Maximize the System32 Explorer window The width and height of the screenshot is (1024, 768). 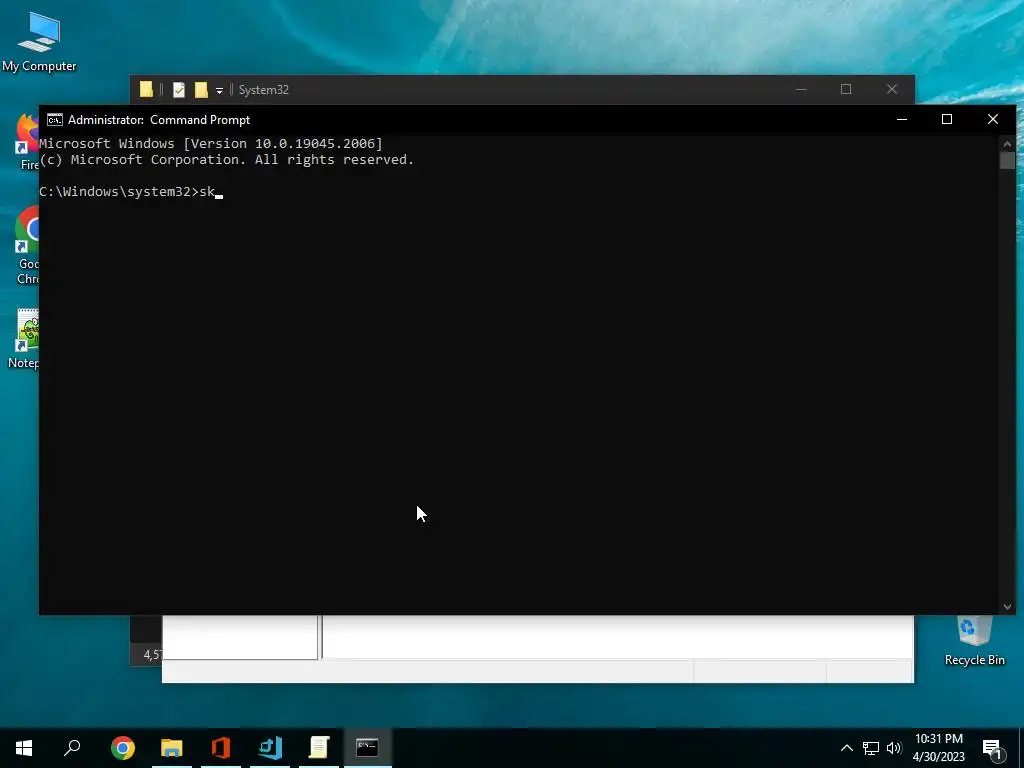point(846,89)
